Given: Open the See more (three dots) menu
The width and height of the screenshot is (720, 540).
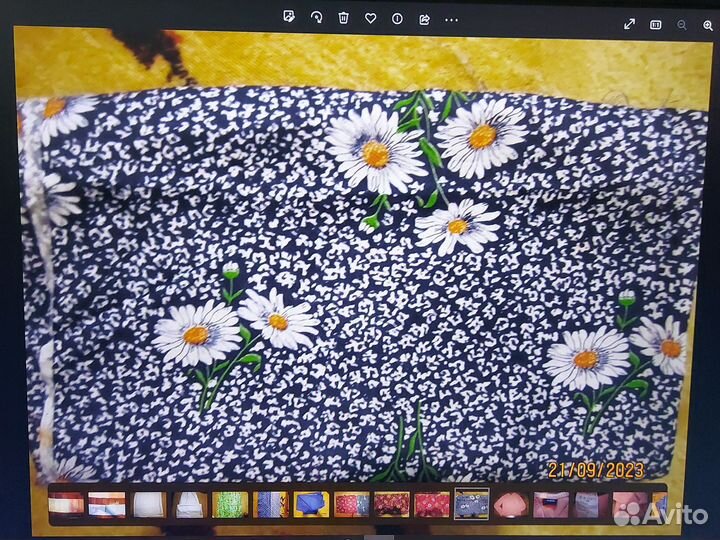Looking at the screenshot, I should point(451,18).
